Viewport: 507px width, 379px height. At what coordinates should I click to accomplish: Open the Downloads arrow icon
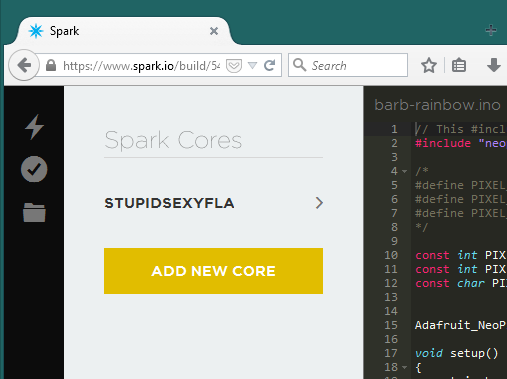pyautogui.click(x=494, y=65)
